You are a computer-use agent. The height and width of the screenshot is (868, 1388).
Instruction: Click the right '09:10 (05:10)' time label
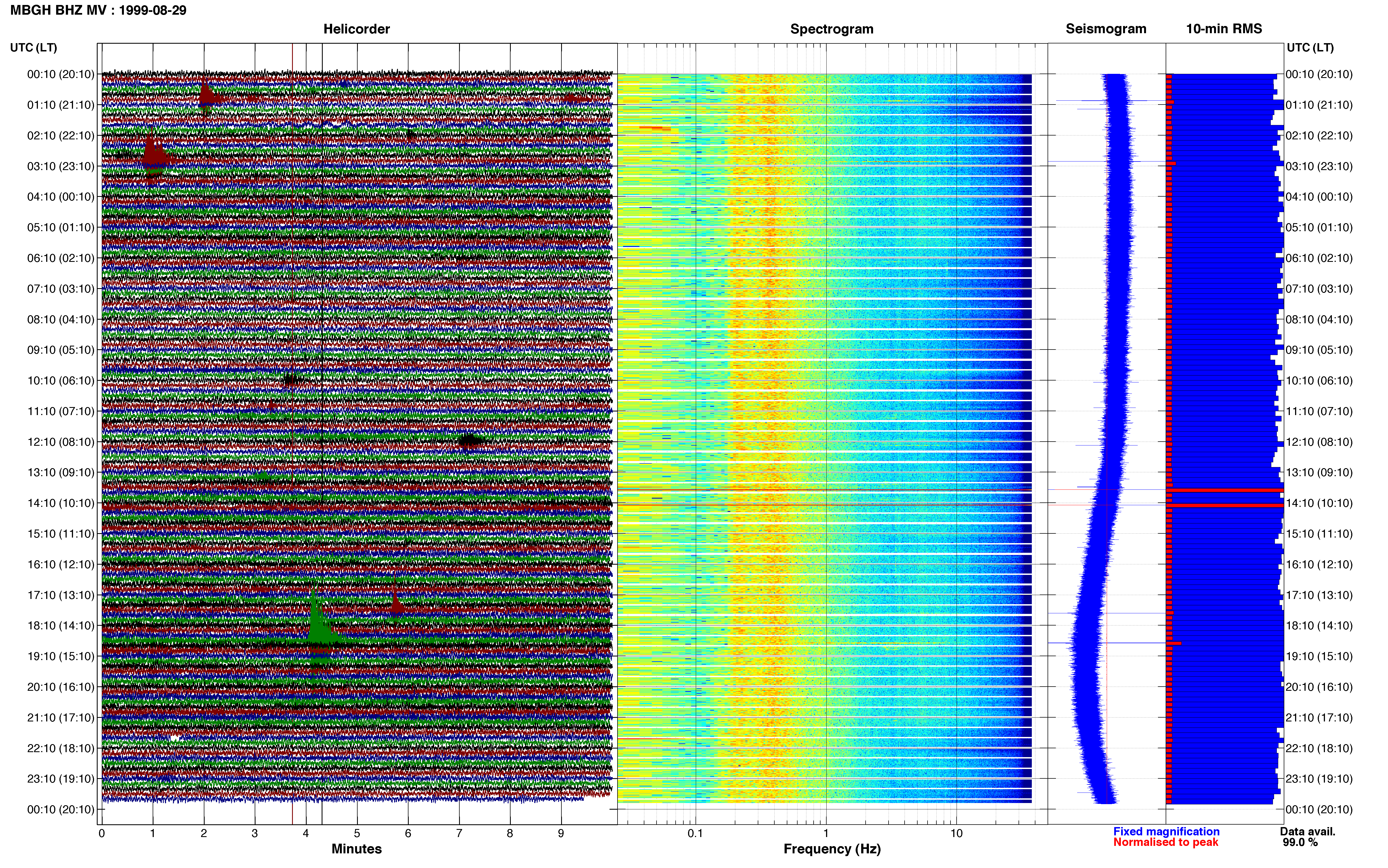(x=1319, y=350)
